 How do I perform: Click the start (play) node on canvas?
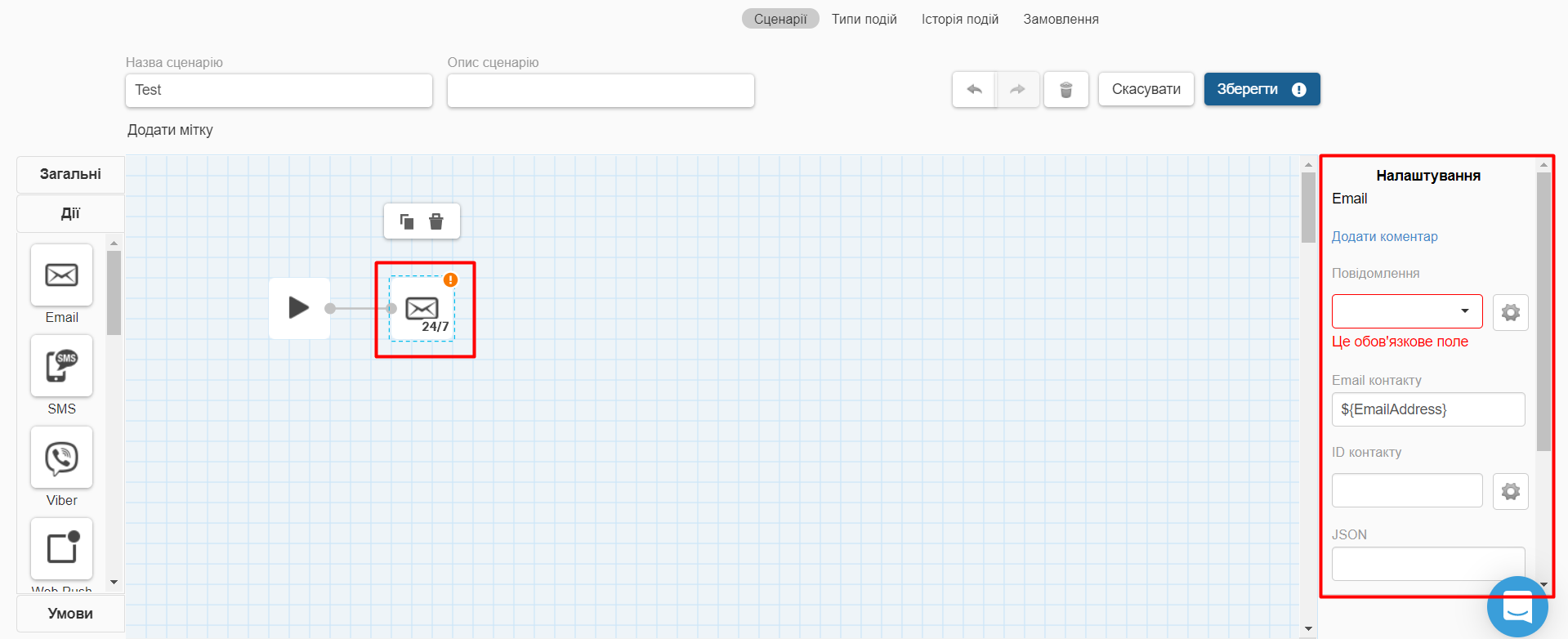(299, 308)
